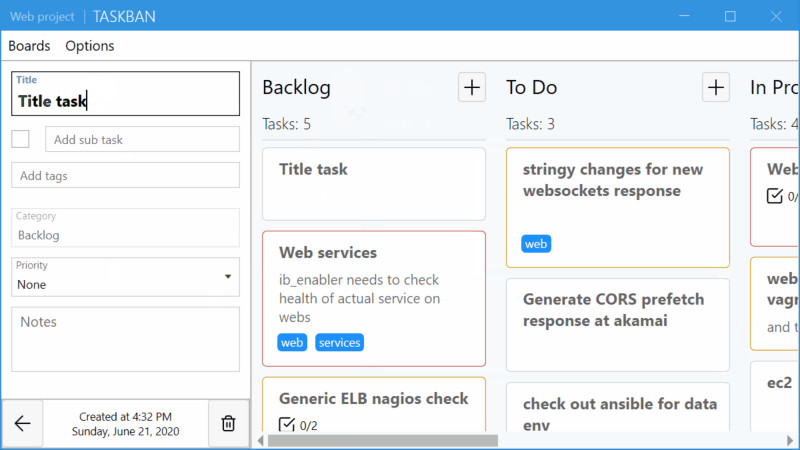Click the Category Backlog field

point(126,228)
